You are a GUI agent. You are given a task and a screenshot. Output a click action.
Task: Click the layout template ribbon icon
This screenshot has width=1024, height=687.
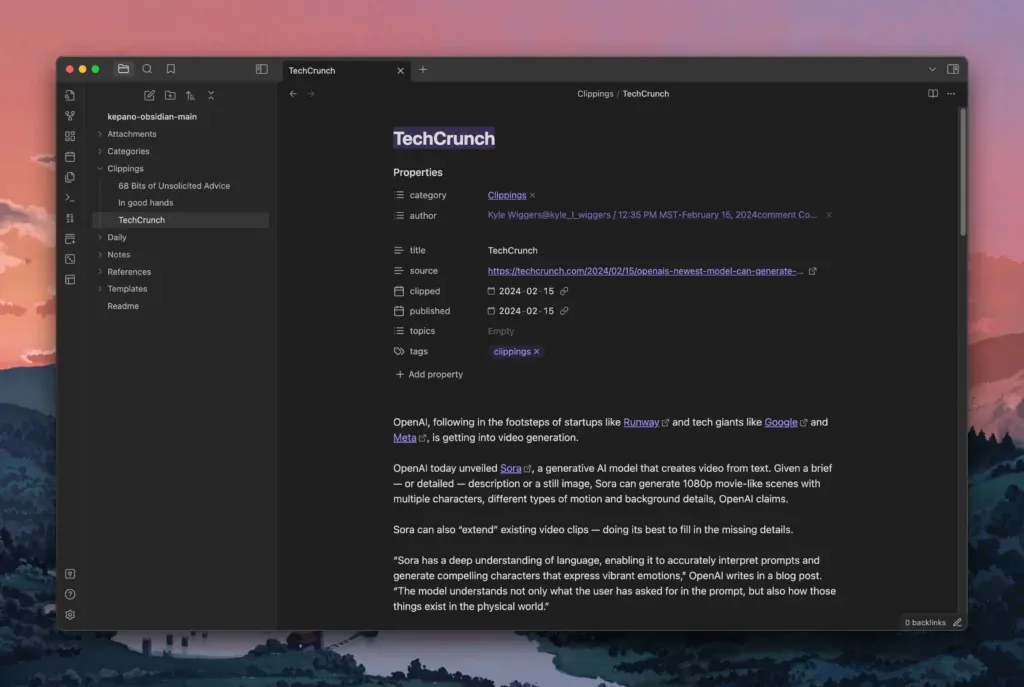(70, 280)
